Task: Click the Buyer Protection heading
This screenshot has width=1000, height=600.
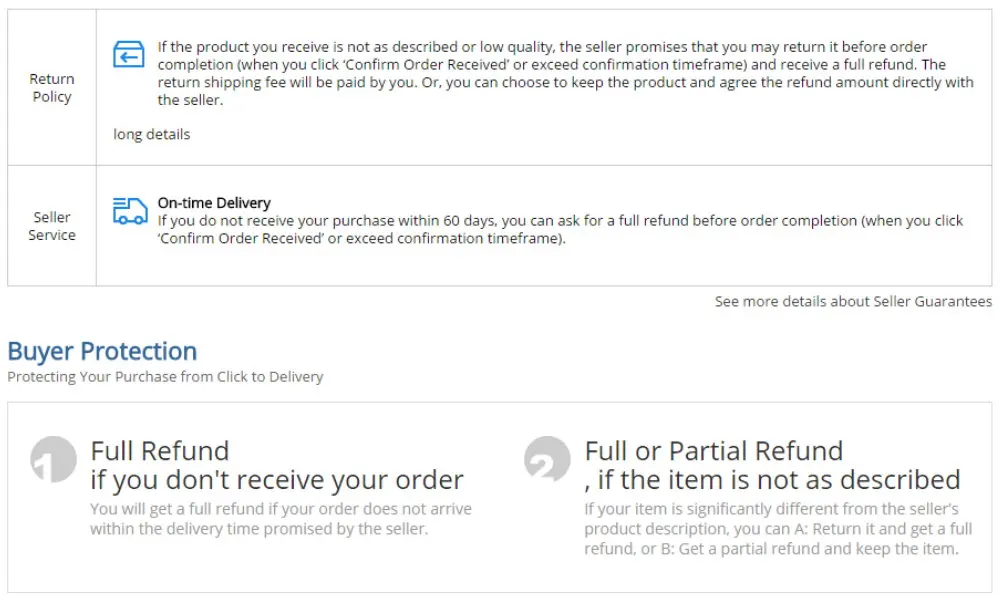Action: tap(102, 351)
